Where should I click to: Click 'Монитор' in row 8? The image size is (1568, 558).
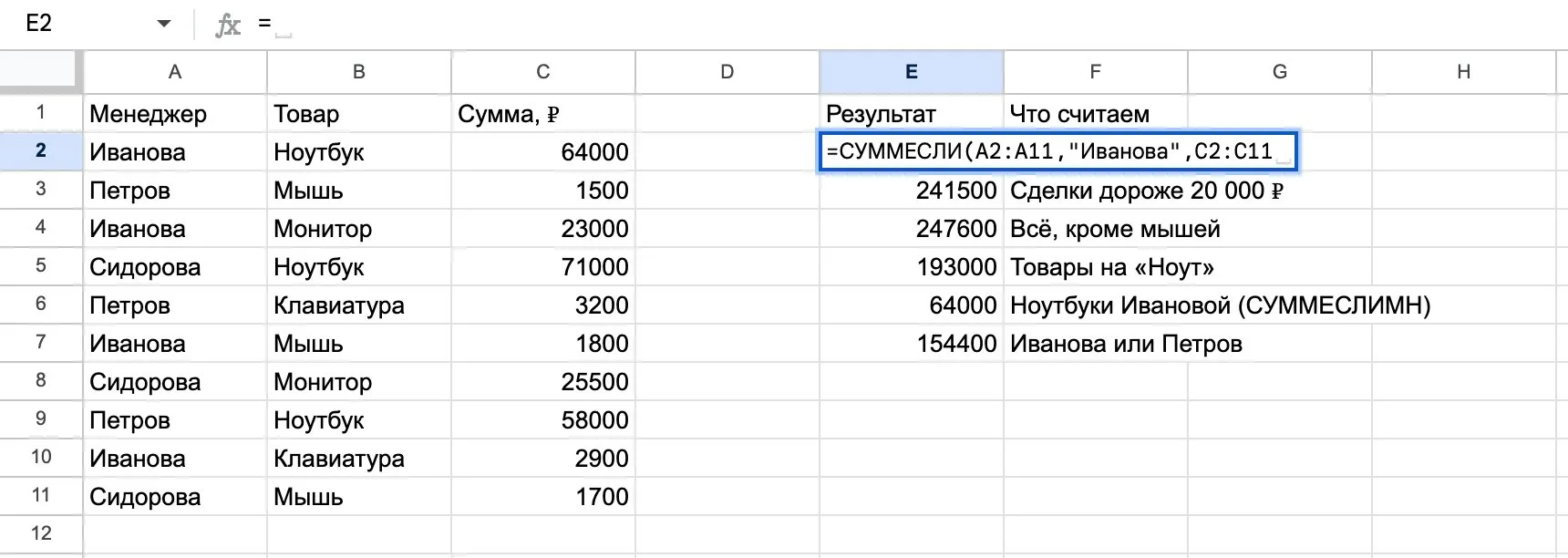[359, 382]
